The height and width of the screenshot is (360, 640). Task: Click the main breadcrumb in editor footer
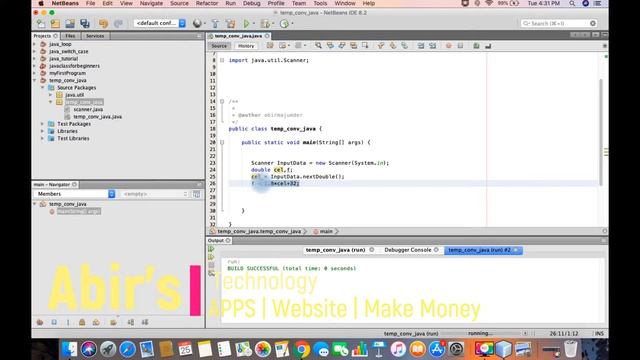pos(326,231)
